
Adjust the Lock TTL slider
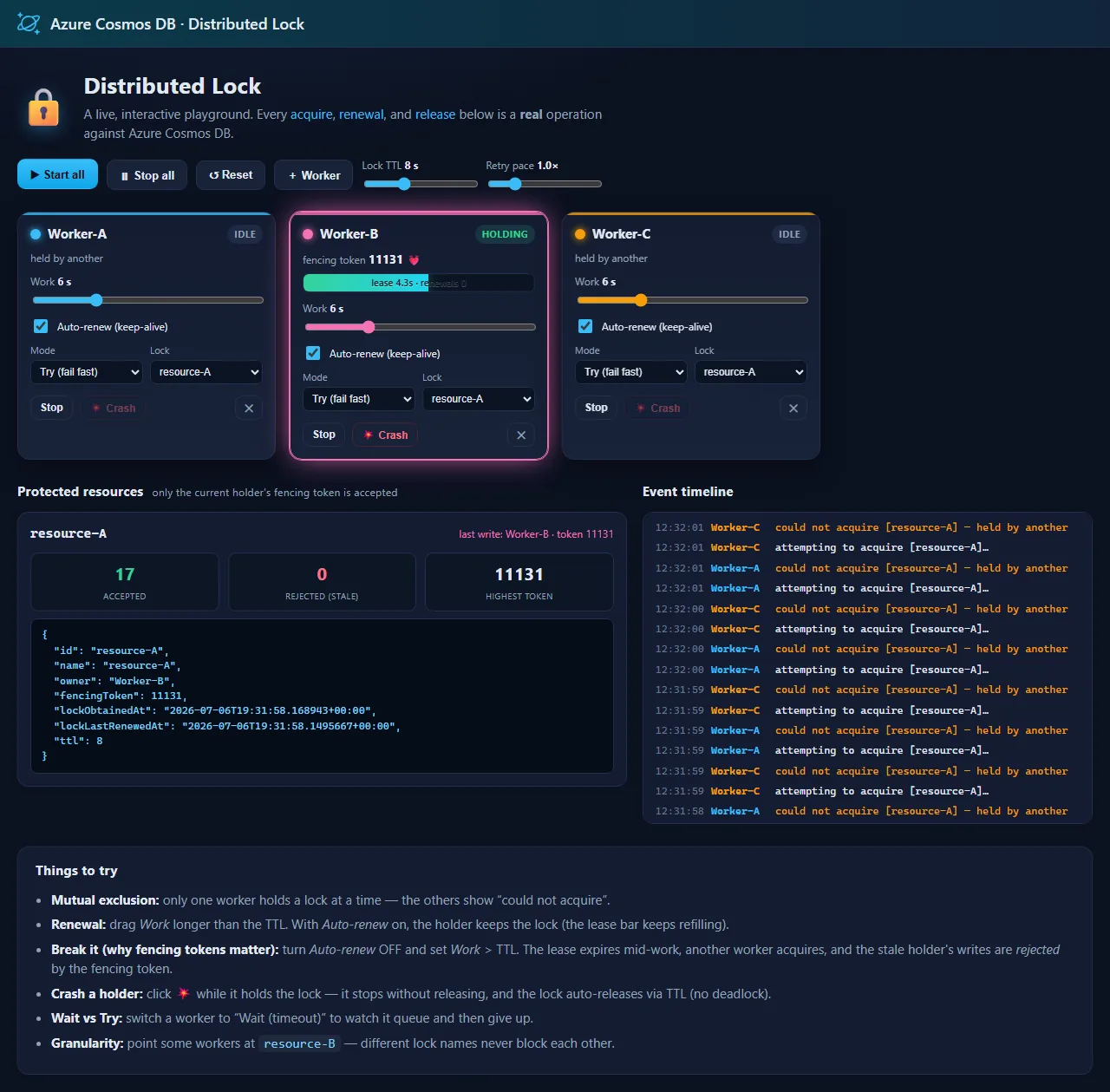(x=421, y=184)
